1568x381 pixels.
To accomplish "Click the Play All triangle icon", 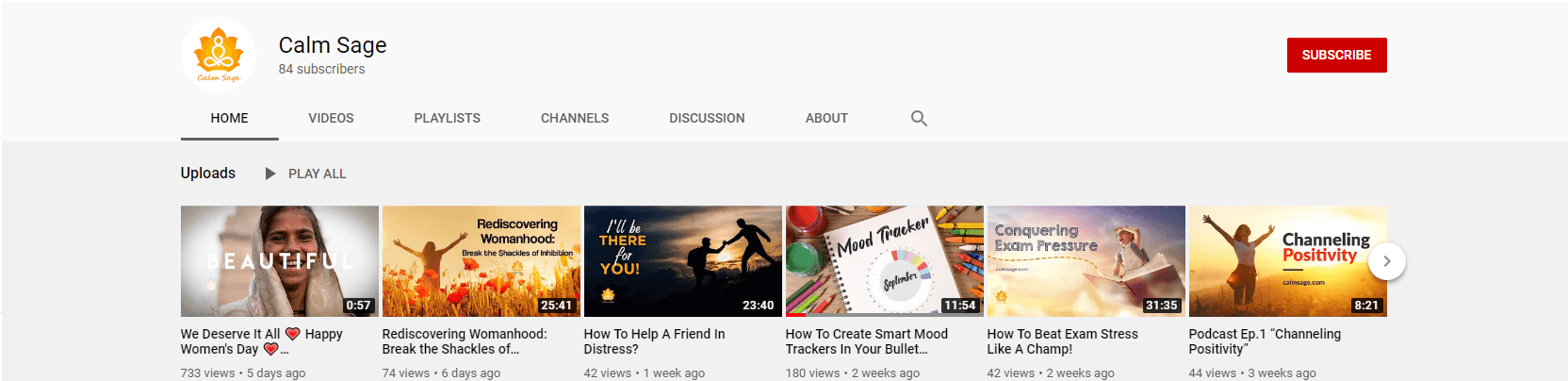I will 270,174.
